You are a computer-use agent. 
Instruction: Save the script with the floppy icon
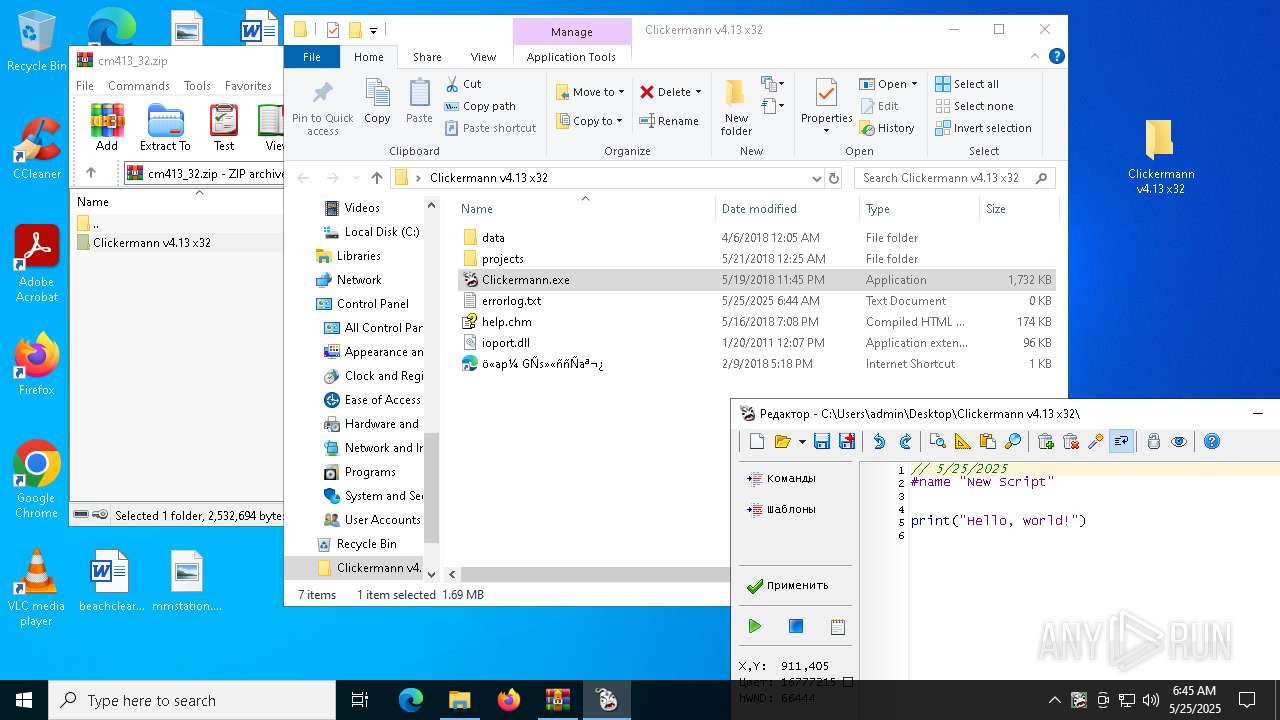pyautogui.click(x=822, y=442)
